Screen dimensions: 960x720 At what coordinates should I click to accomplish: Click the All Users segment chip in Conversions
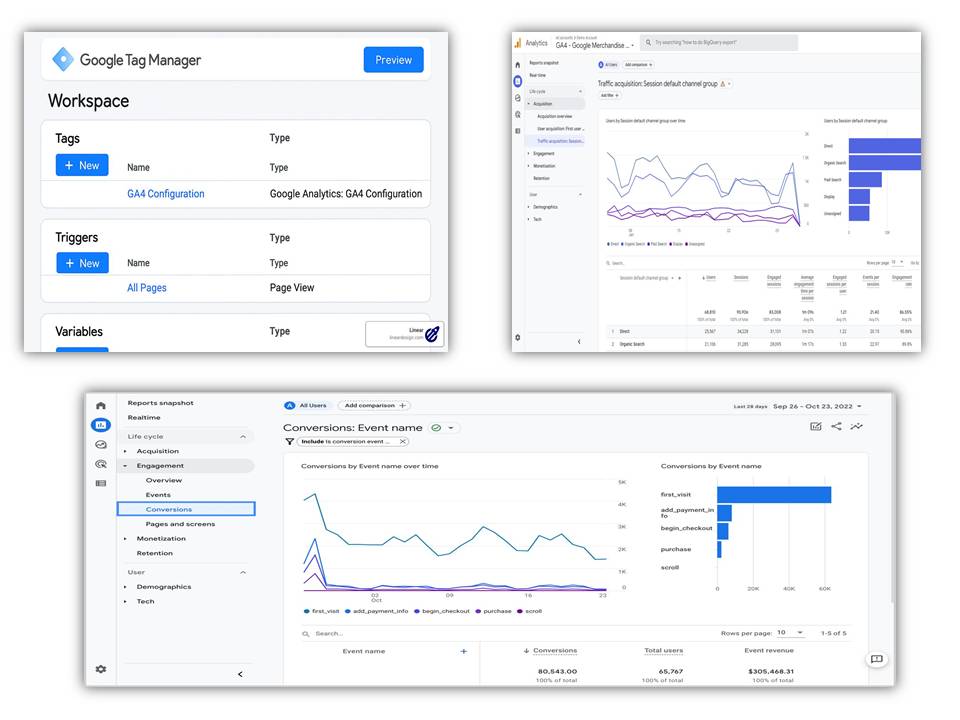click(307, 405)
